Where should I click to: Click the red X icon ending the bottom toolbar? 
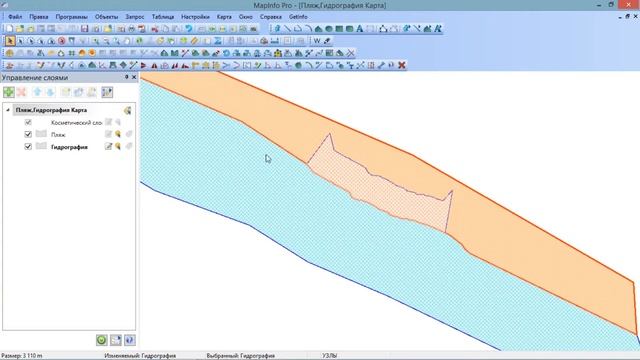pos(402,65)
